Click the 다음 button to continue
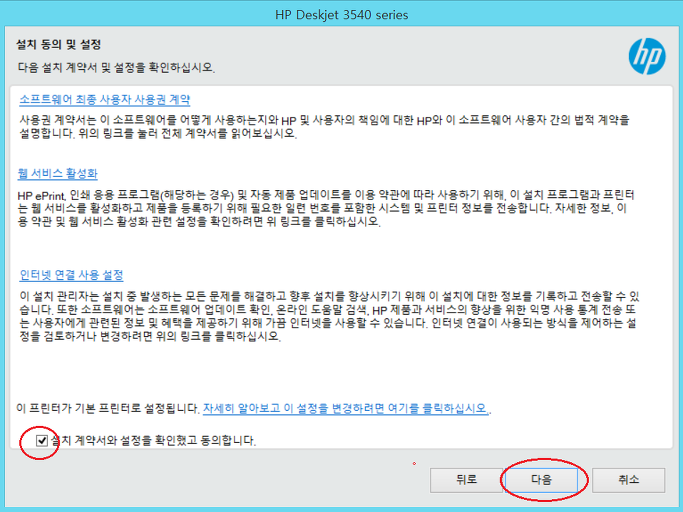The height and width of the screenshot is (512, 683). [541, 480]
